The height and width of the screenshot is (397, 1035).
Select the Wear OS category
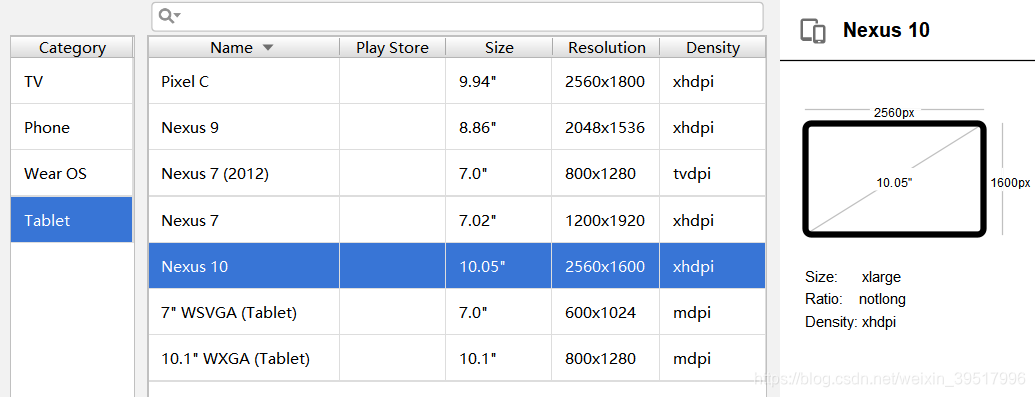(71, 173)
